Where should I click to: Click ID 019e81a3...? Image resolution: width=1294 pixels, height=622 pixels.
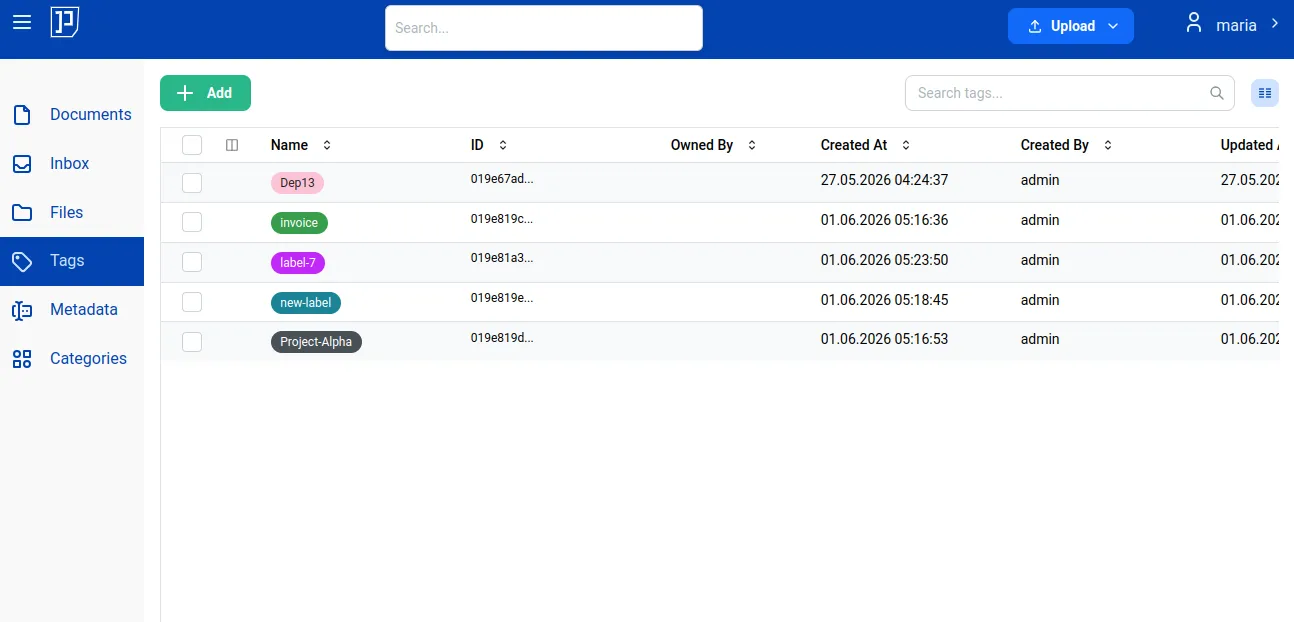coord(502,258)
